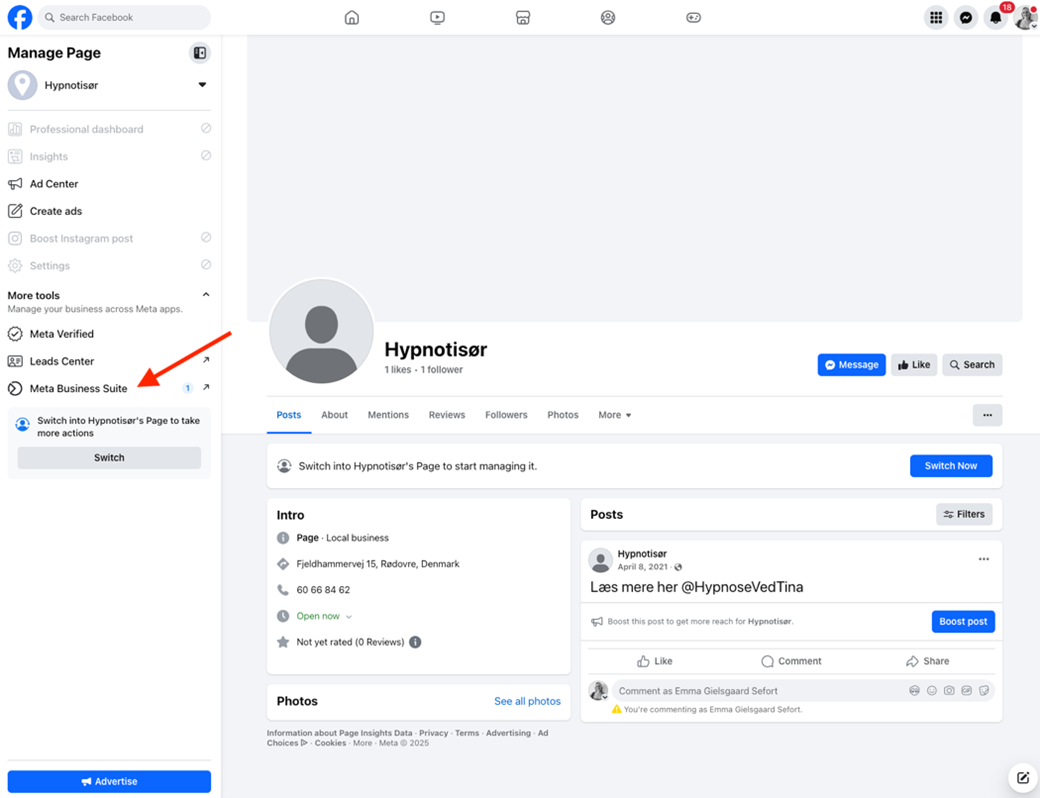Open the Menu grid icon

click(x=936, y=18)
